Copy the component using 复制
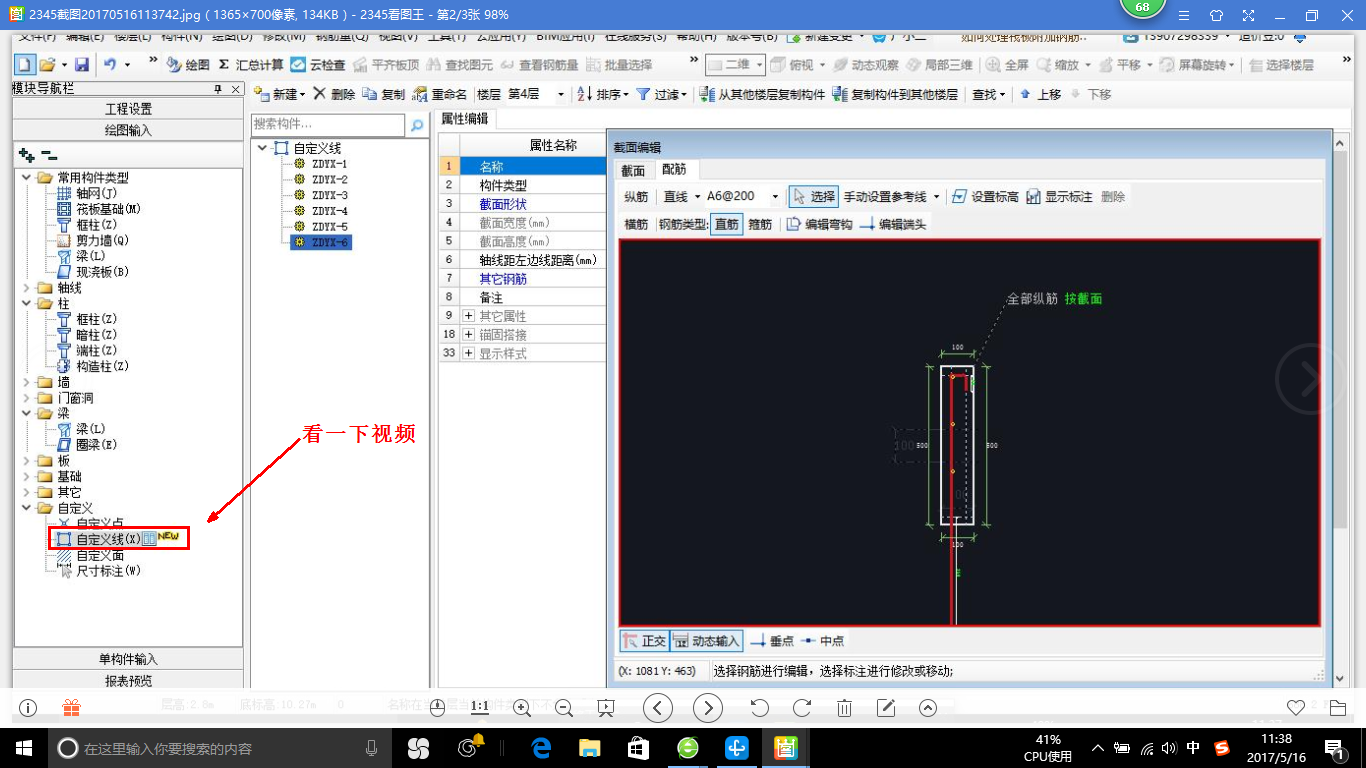1366x768 pixels. [384, 94]
